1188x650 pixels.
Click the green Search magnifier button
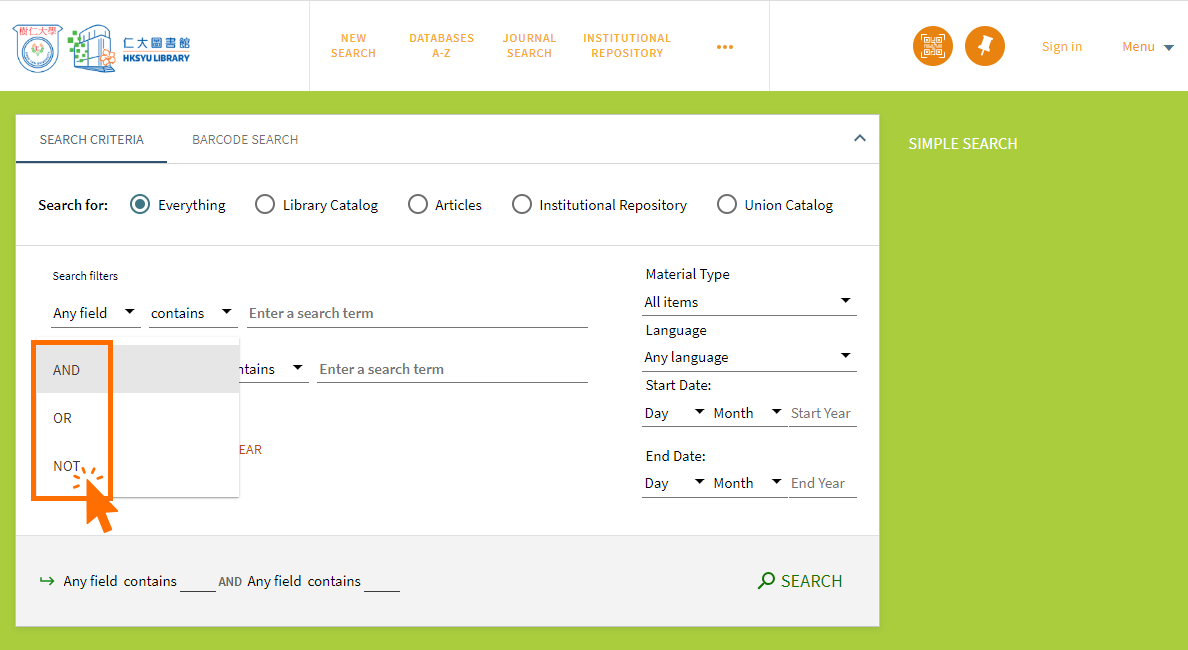click(x=800, y=581)
